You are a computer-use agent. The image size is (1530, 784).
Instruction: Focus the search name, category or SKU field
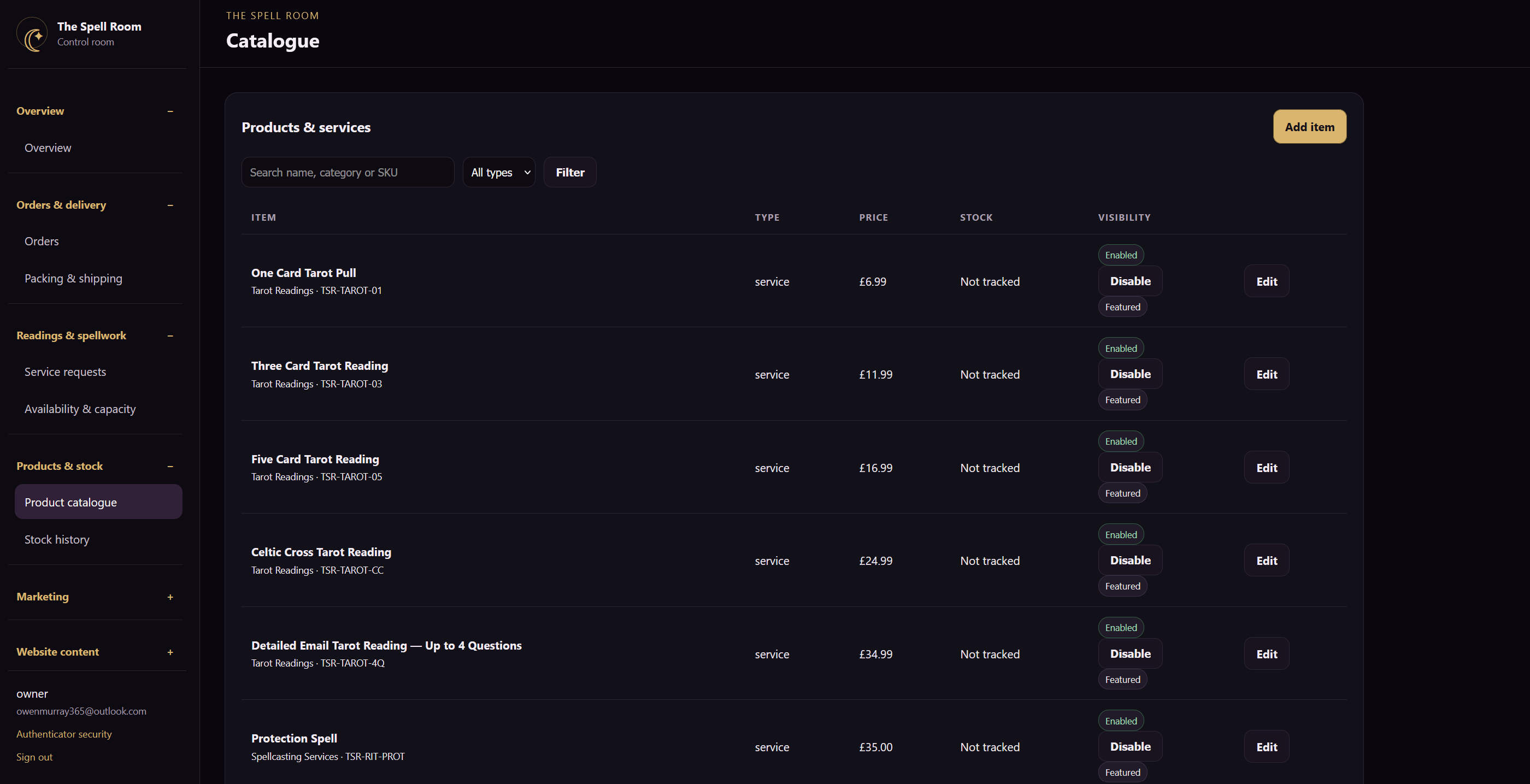coord(348,172)
